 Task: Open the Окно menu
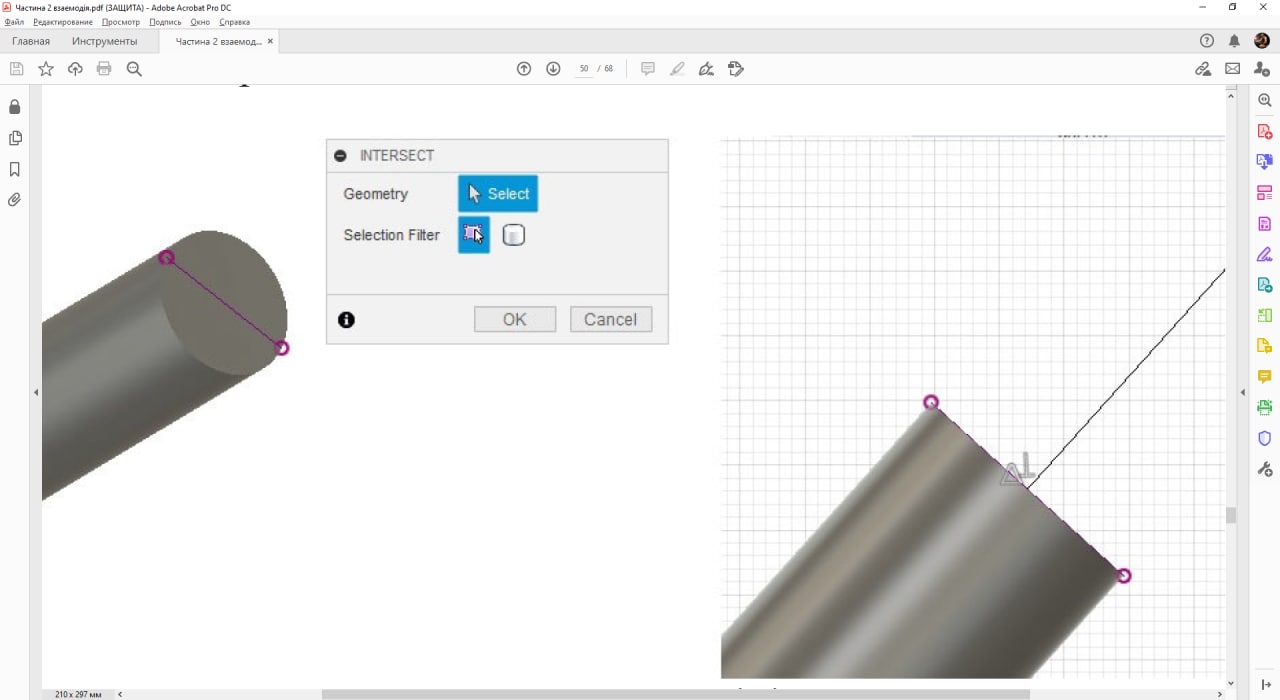(200, 22)
